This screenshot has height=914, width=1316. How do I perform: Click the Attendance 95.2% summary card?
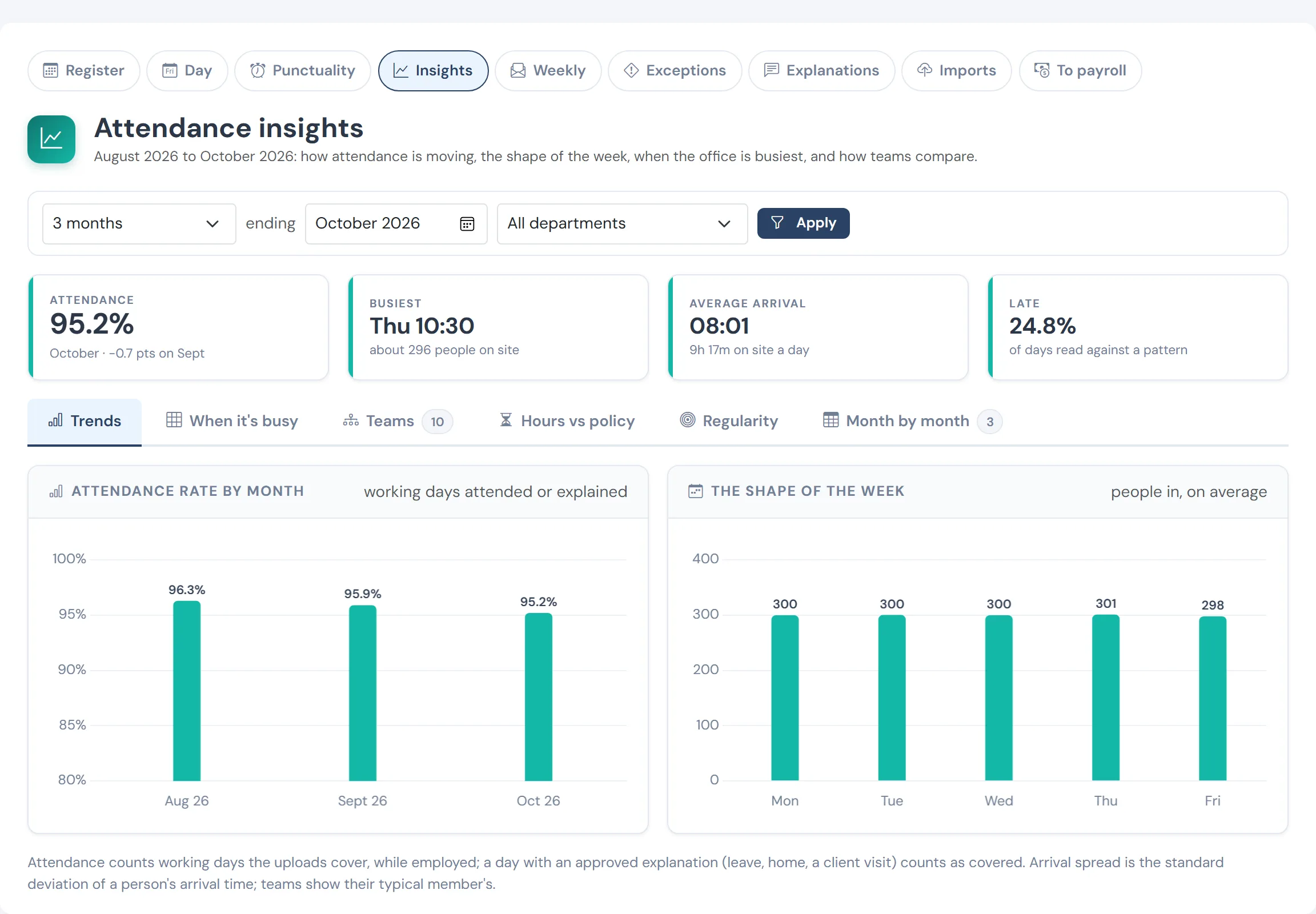tap(178, 327)
